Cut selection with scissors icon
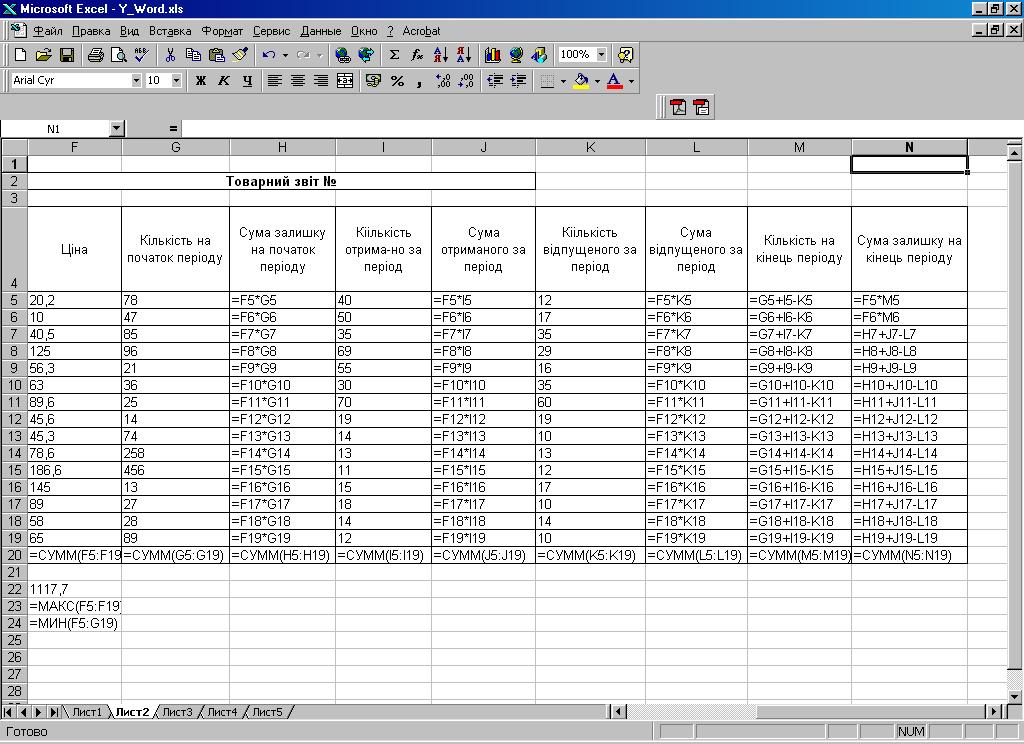Image resolution: width=1024 pixels, height=744 pixels. point(170,55)
